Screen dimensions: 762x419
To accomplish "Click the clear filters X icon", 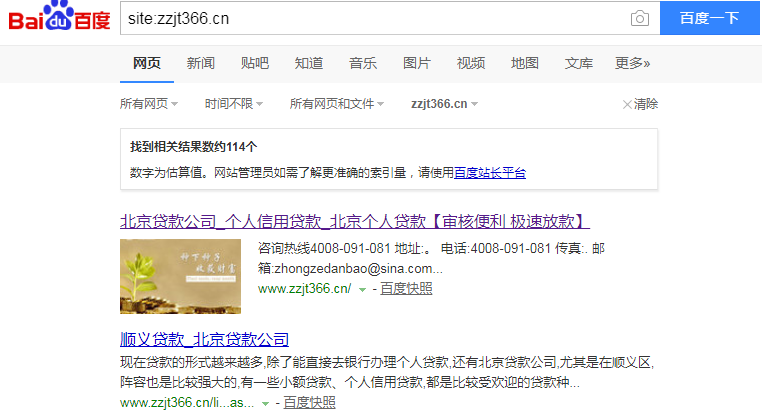I will tap(627, 104).
